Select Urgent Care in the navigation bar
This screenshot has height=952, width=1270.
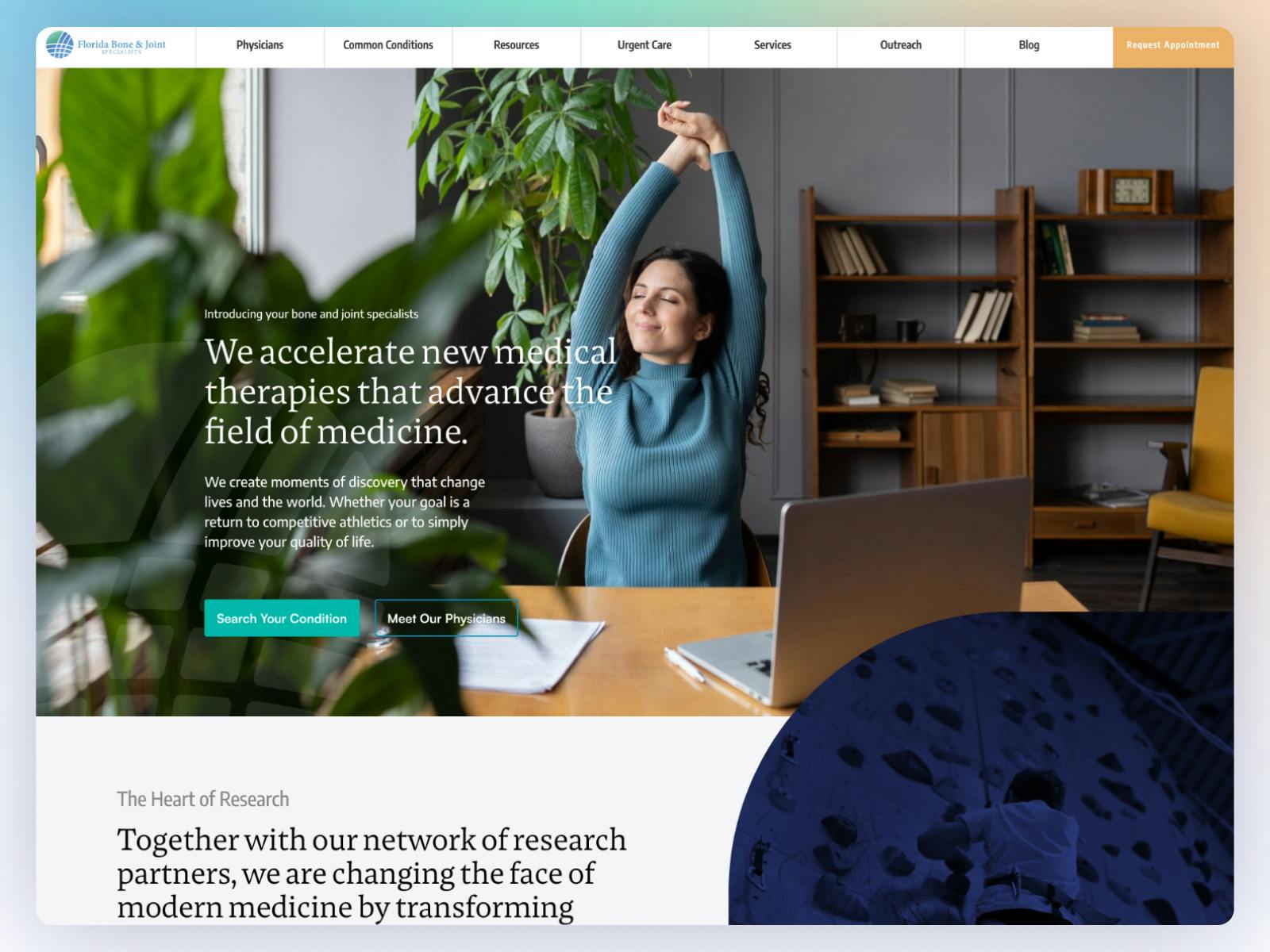(x=645, y=45)
